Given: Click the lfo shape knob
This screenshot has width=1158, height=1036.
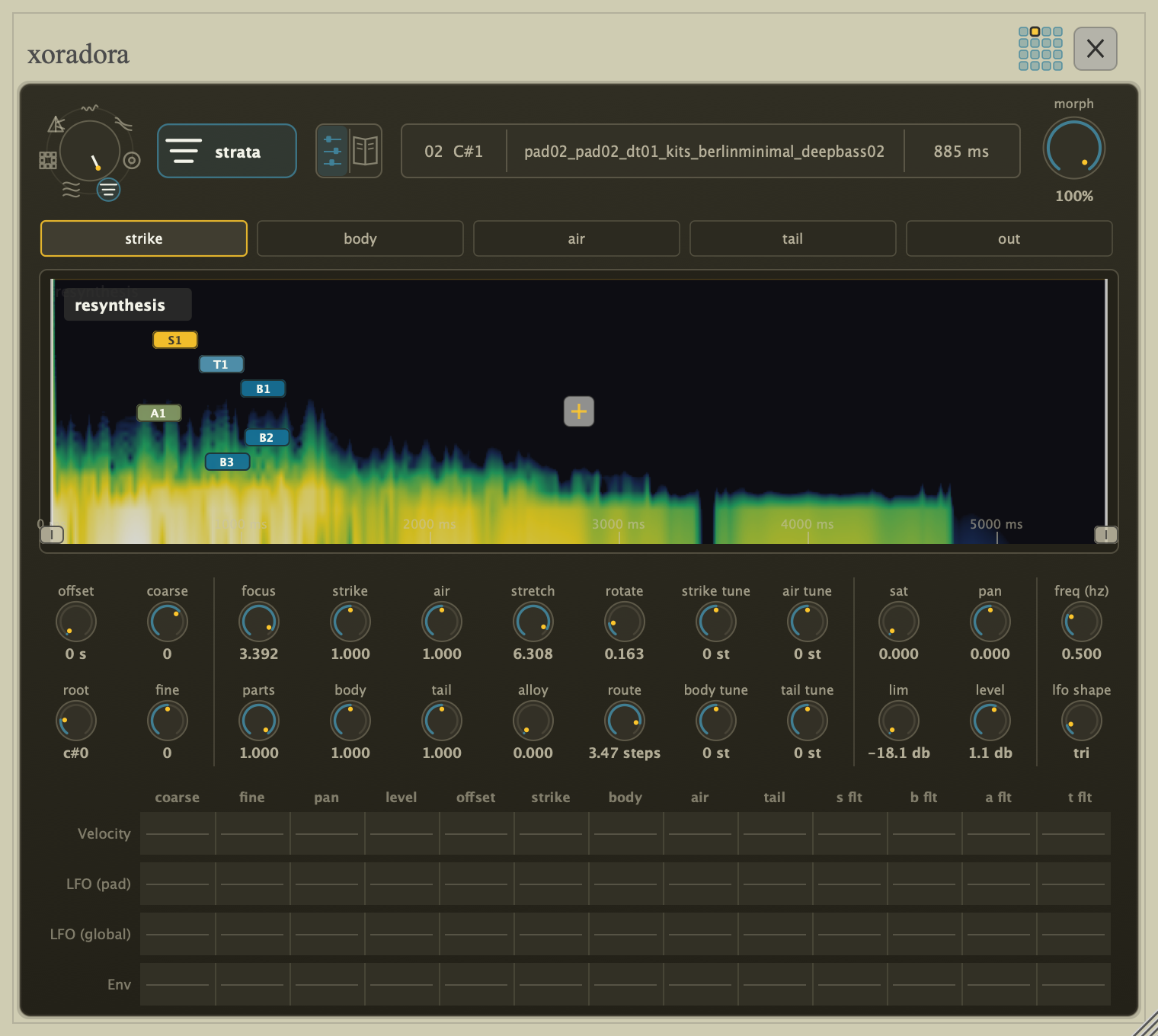Looking at the screenshot, I should (x=1082, y=721).
